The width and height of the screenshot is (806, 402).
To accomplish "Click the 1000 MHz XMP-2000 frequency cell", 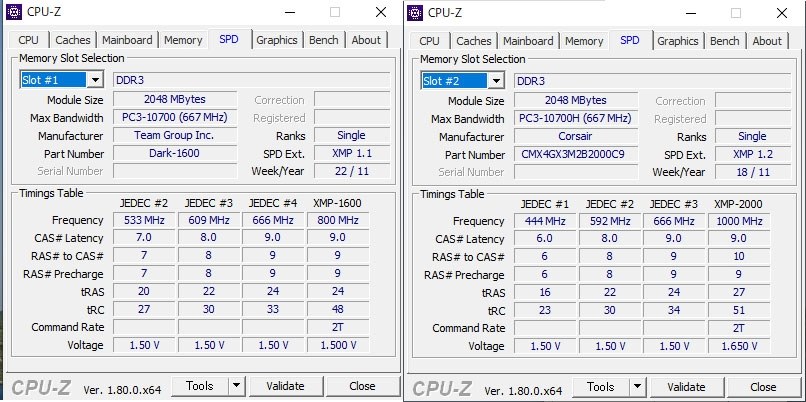I will coord(739,221).
